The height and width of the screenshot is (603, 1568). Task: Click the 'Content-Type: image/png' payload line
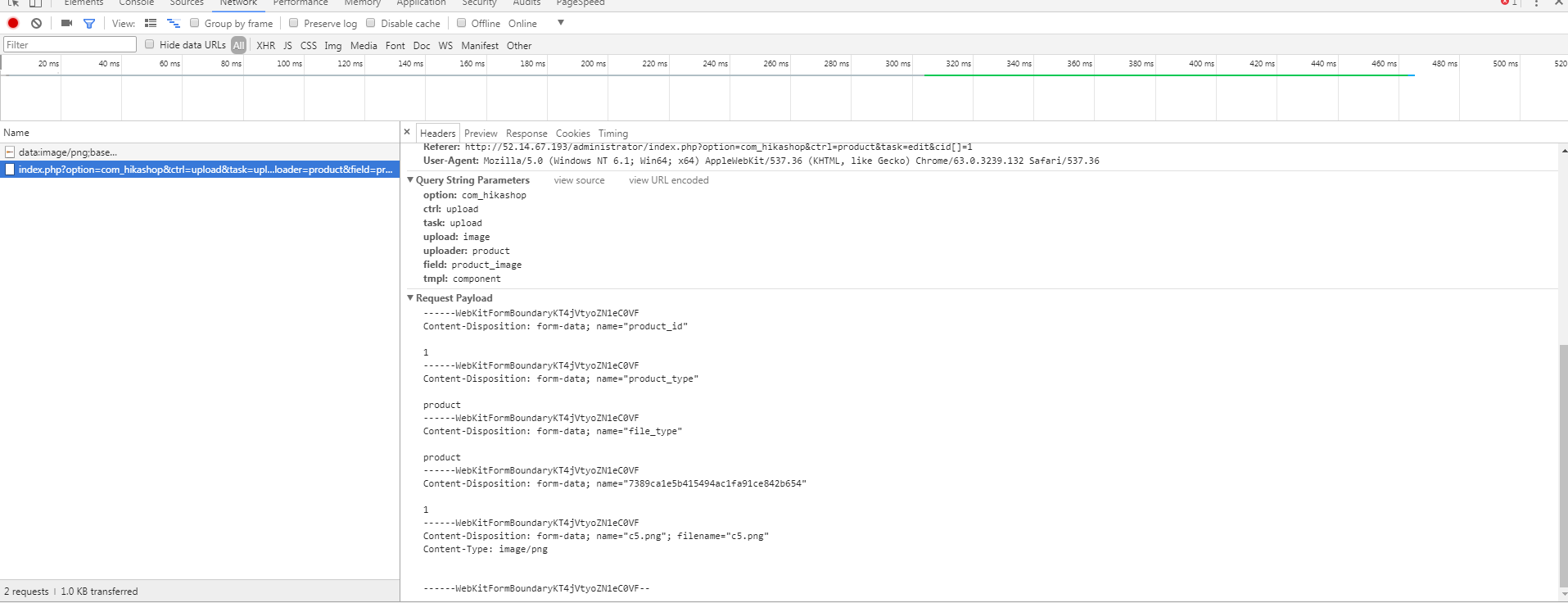486,549
